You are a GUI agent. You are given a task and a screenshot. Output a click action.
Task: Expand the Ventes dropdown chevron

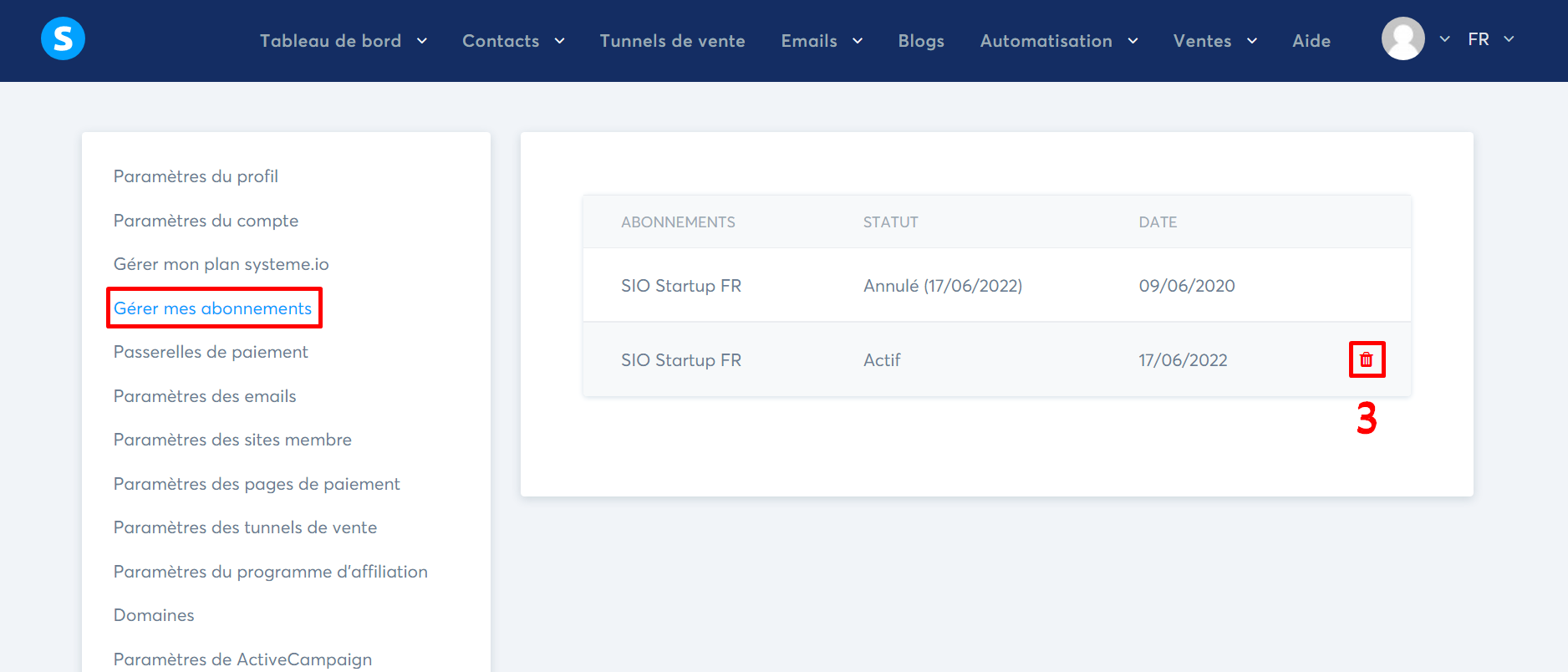tap(1252, 41)
